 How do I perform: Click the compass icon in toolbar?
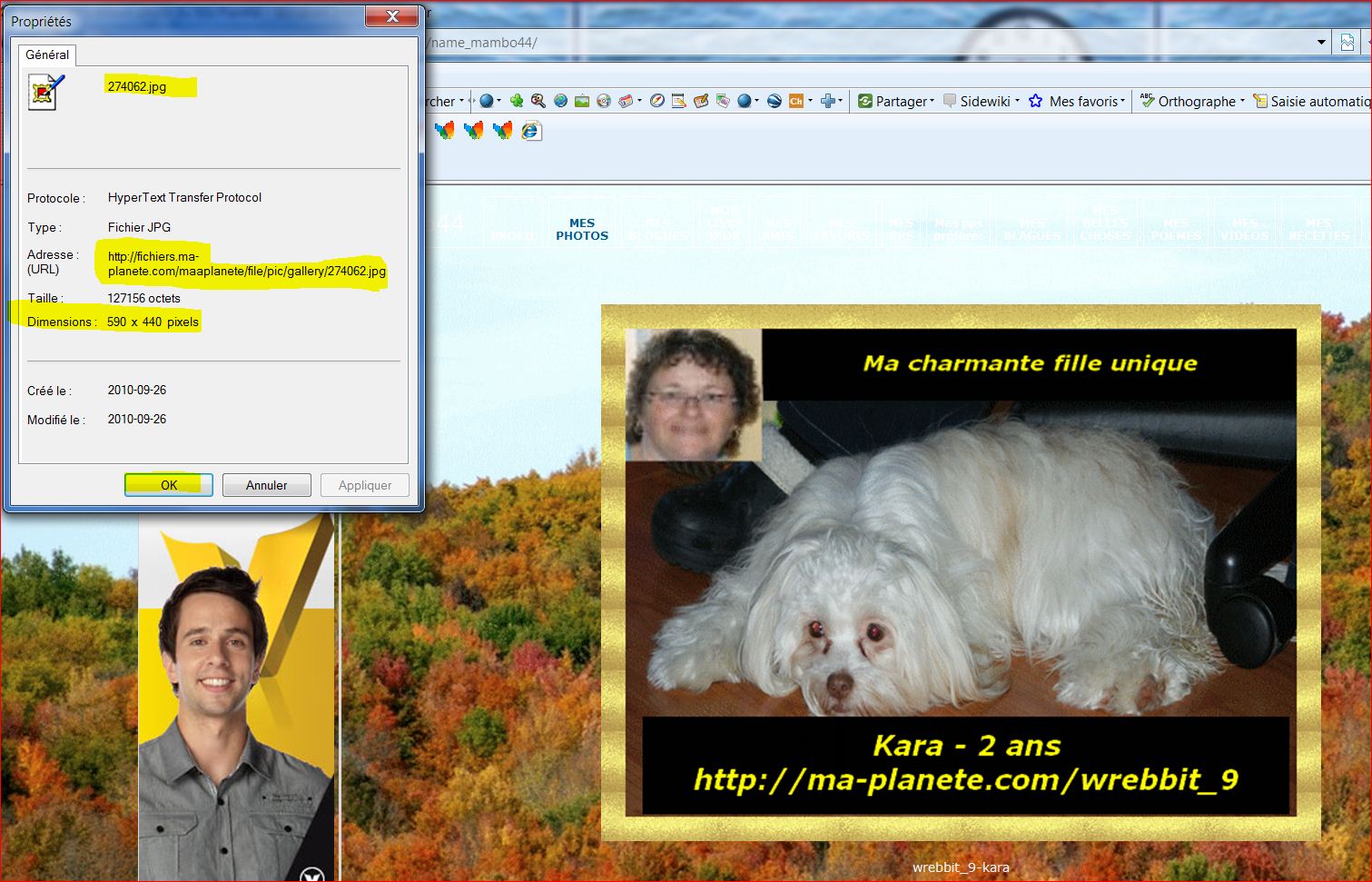coord(656,101)
